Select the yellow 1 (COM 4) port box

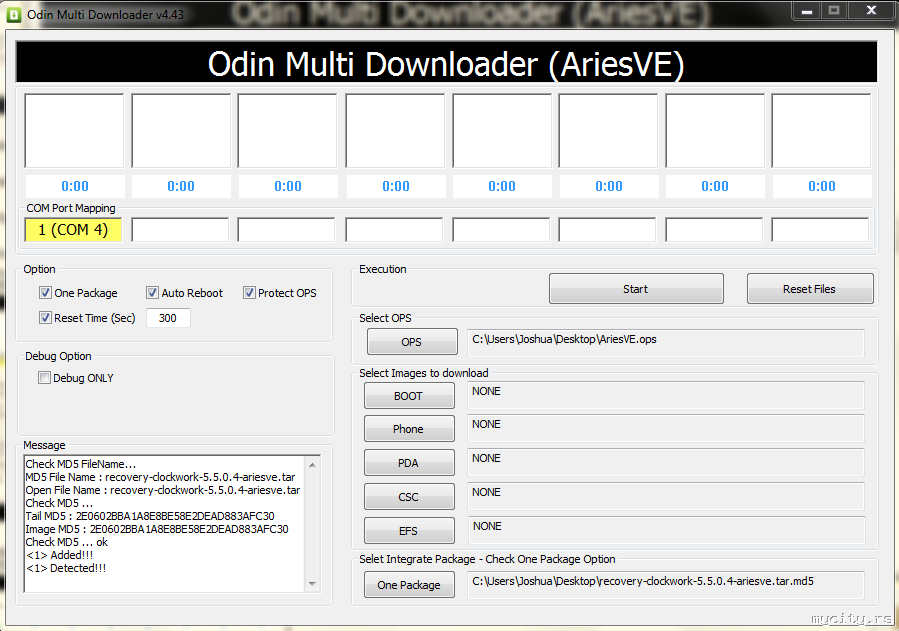(73, 230)
